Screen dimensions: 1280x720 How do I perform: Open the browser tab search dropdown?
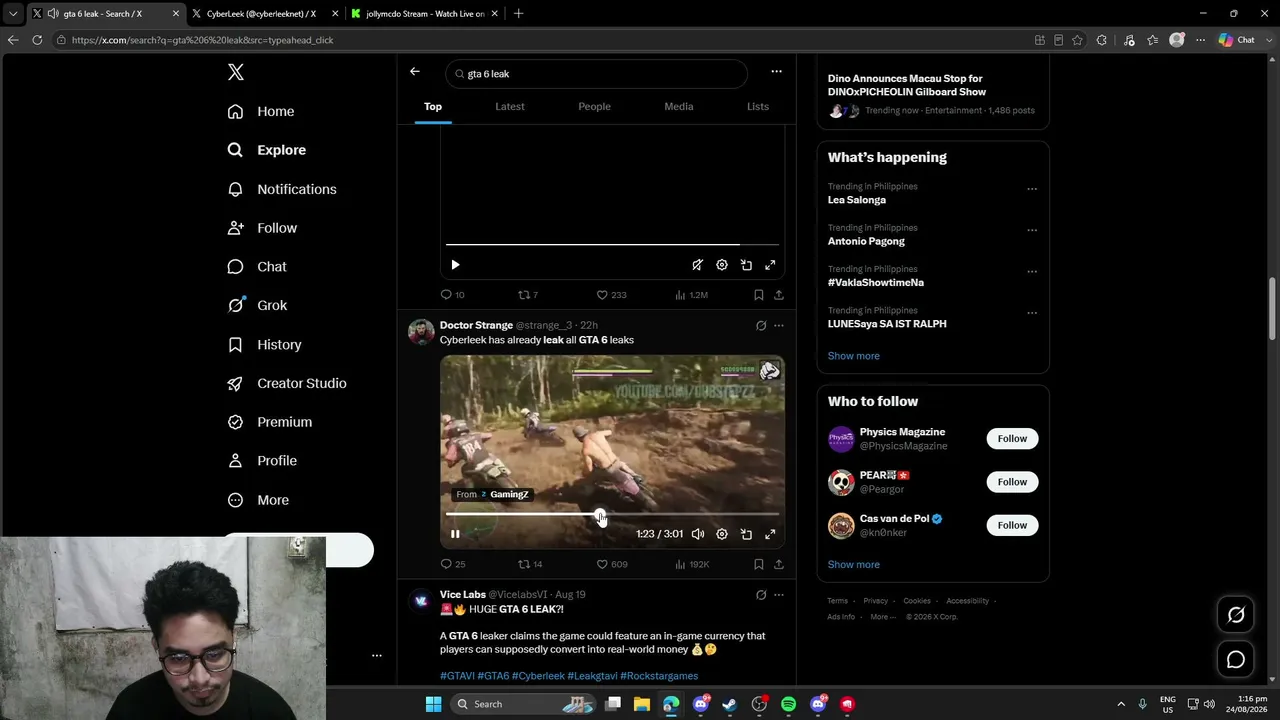click(x=13, y=14)
